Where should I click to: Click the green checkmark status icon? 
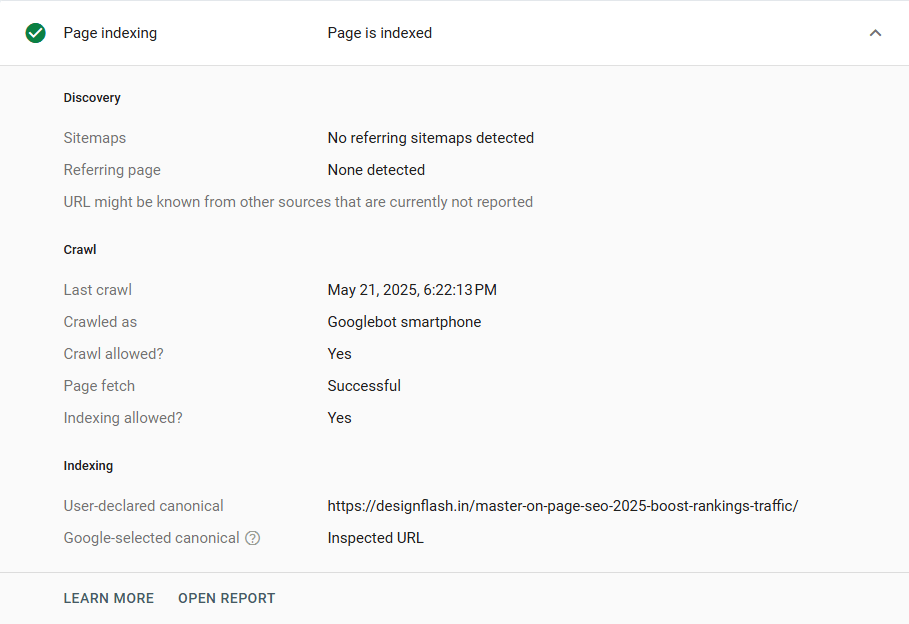tap(35, 33)
